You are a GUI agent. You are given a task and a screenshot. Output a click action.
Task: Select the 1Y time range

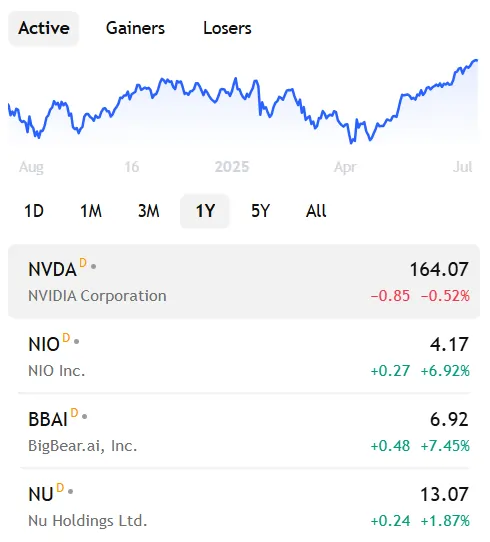coord(205,211)
